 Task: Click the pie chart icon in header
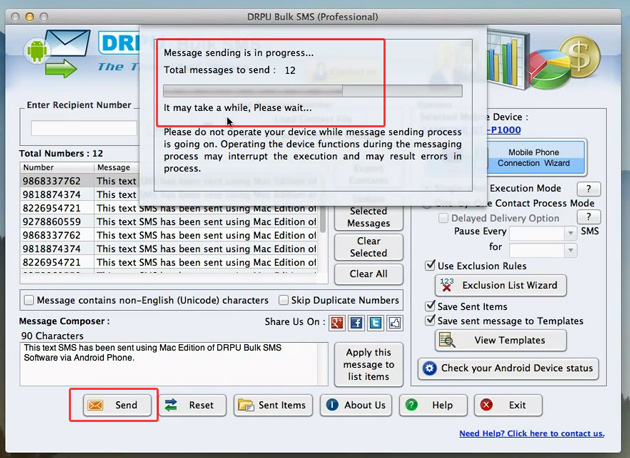click(x=549, y=69)
